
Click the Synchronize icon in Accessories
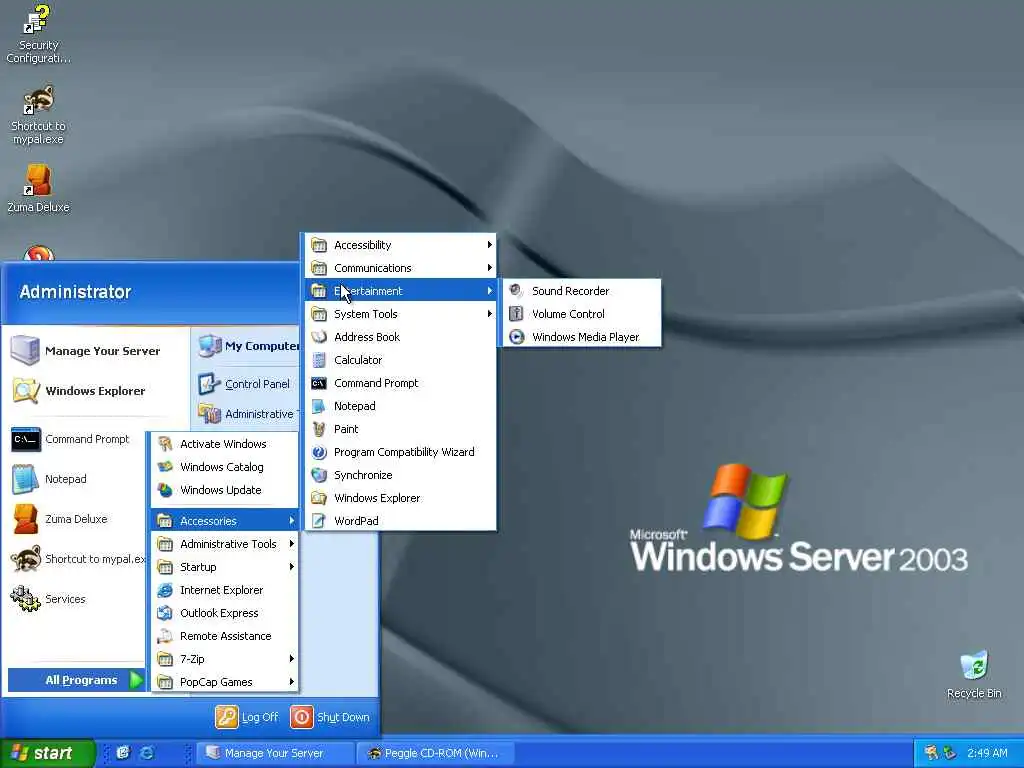(x=319, y=475)
